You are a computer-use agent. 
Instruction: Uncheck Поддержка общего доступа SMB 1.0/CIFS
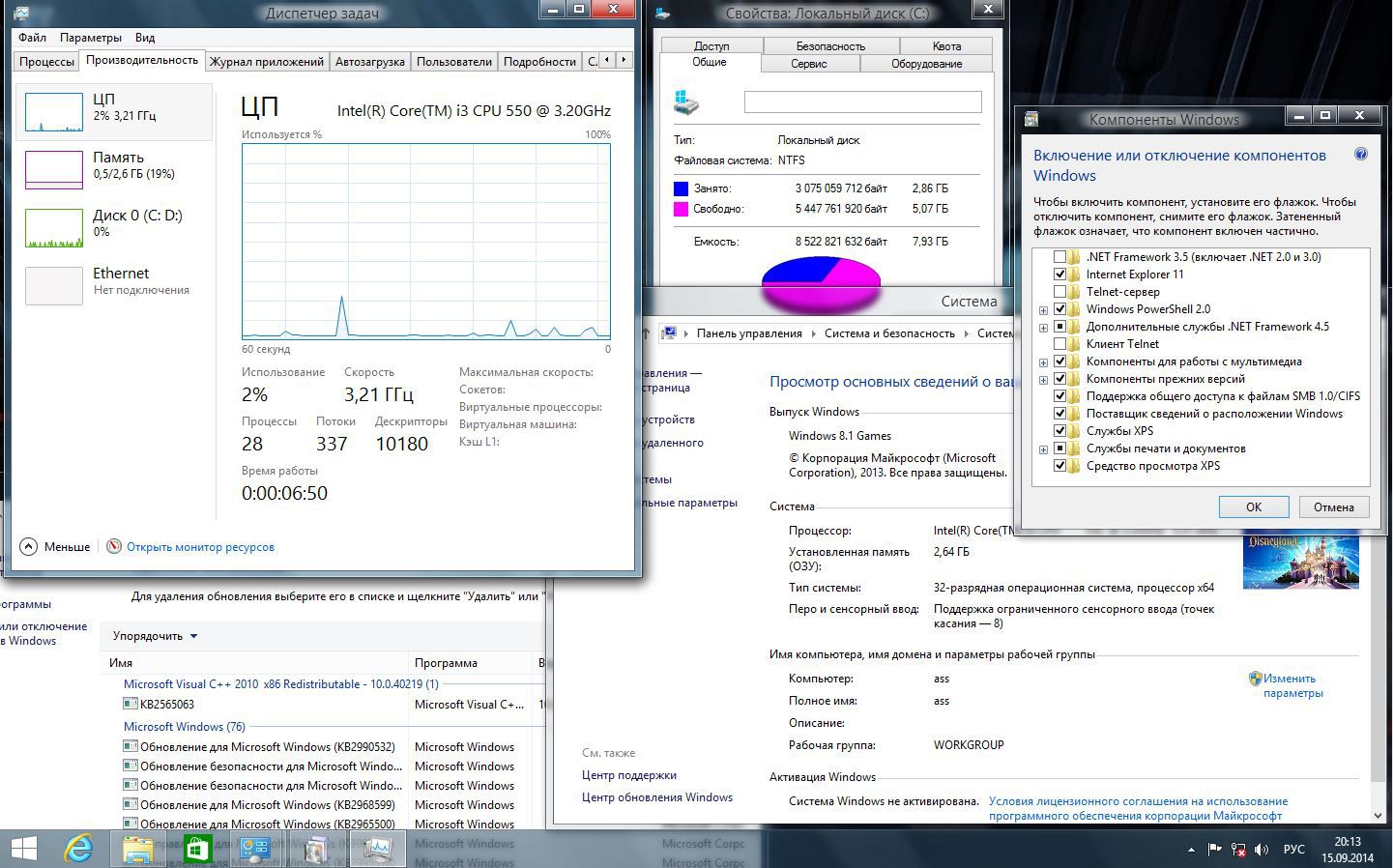1059,396
